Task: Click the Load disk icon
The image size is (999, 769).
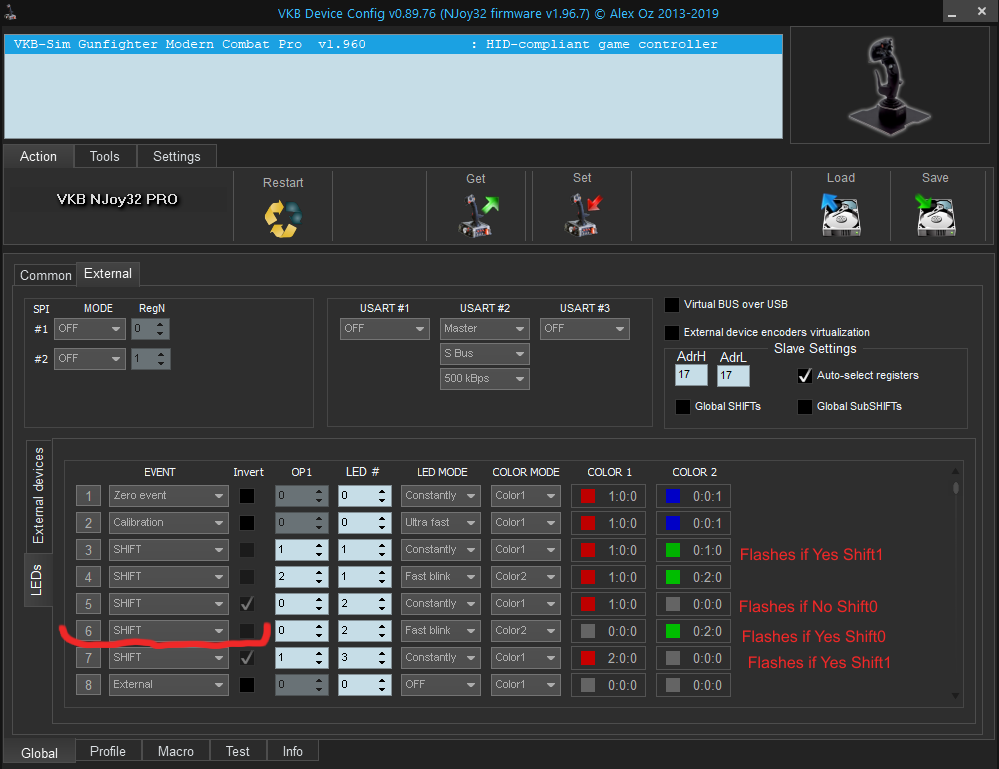Action: 840,215
